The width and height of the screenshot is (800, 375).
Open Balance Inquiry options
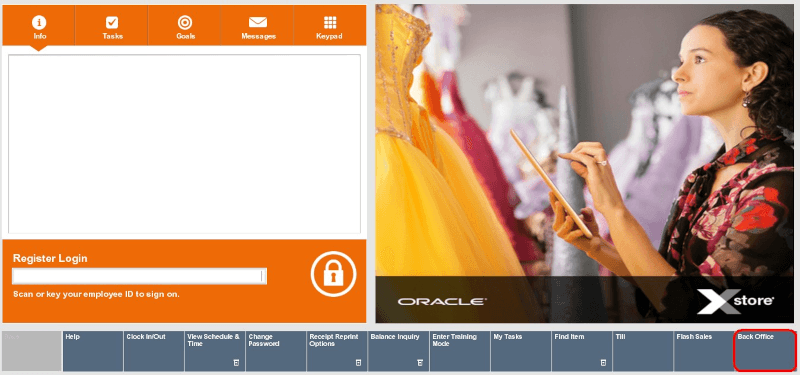coord(398,351)
